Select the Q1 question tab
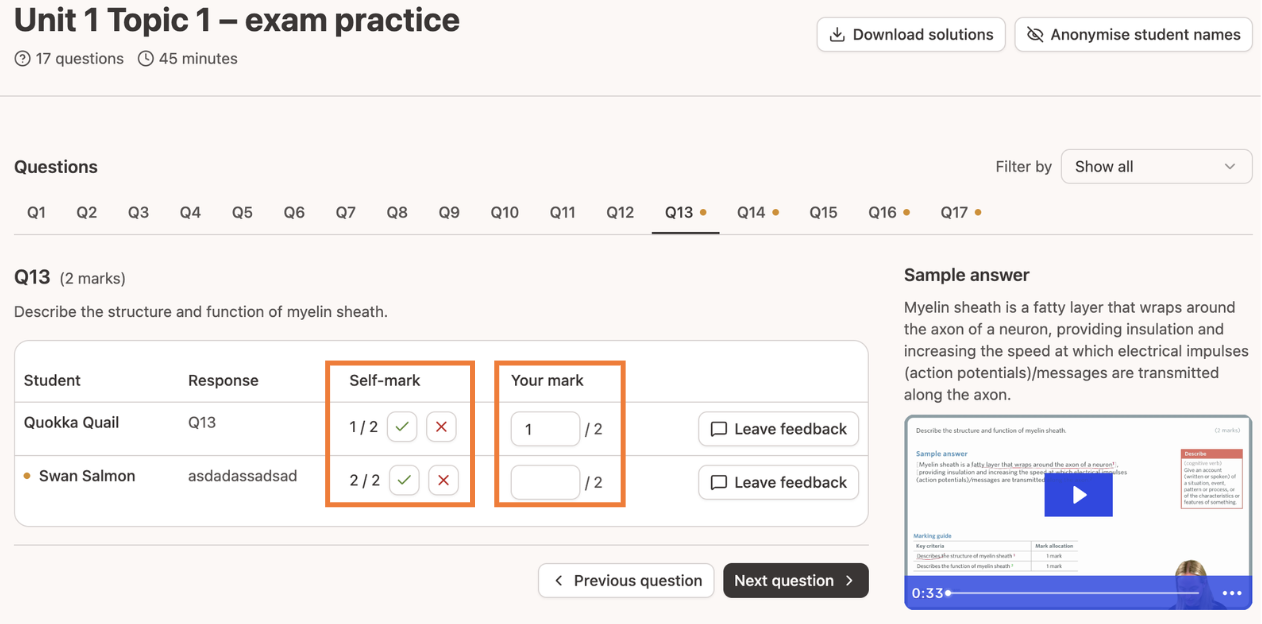The height and width of the screenshot is (624, 1262). point(36,212)
